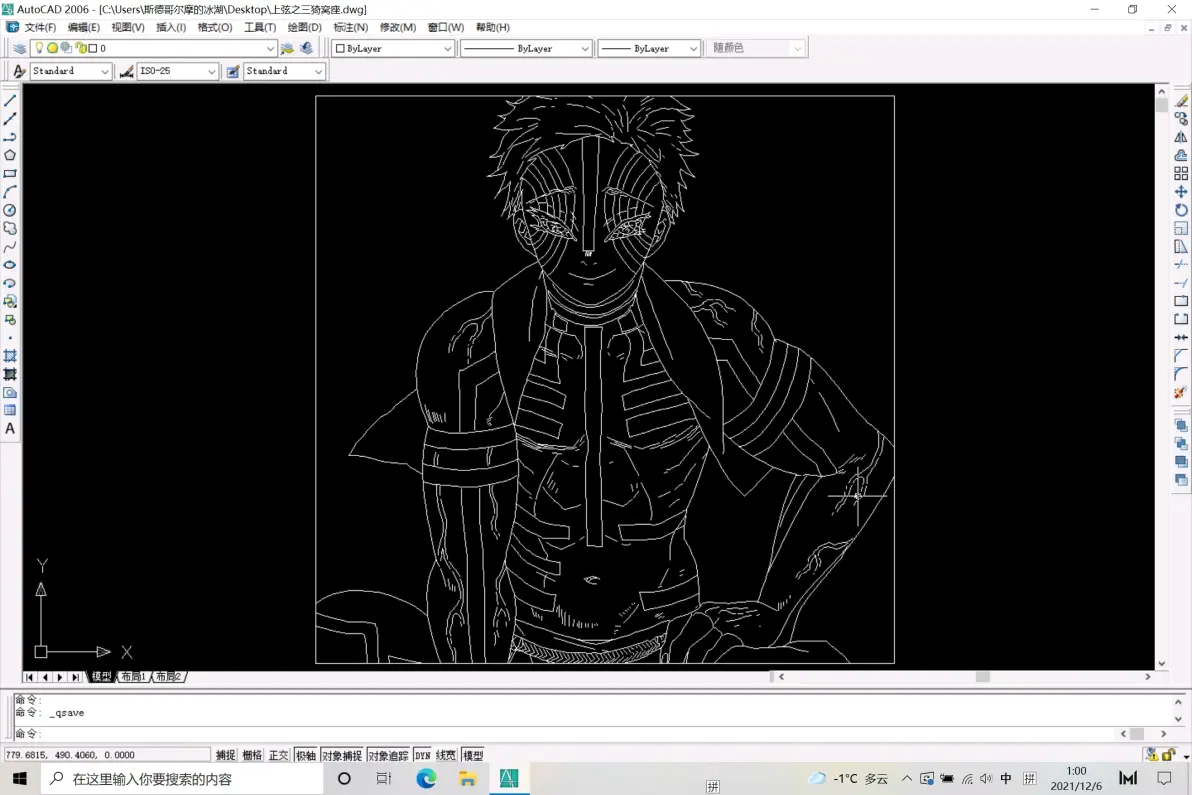The width and height of the screenshot is (1192, 795).
Task: Open the 文件(F) menu
Action: click(40, 27)
